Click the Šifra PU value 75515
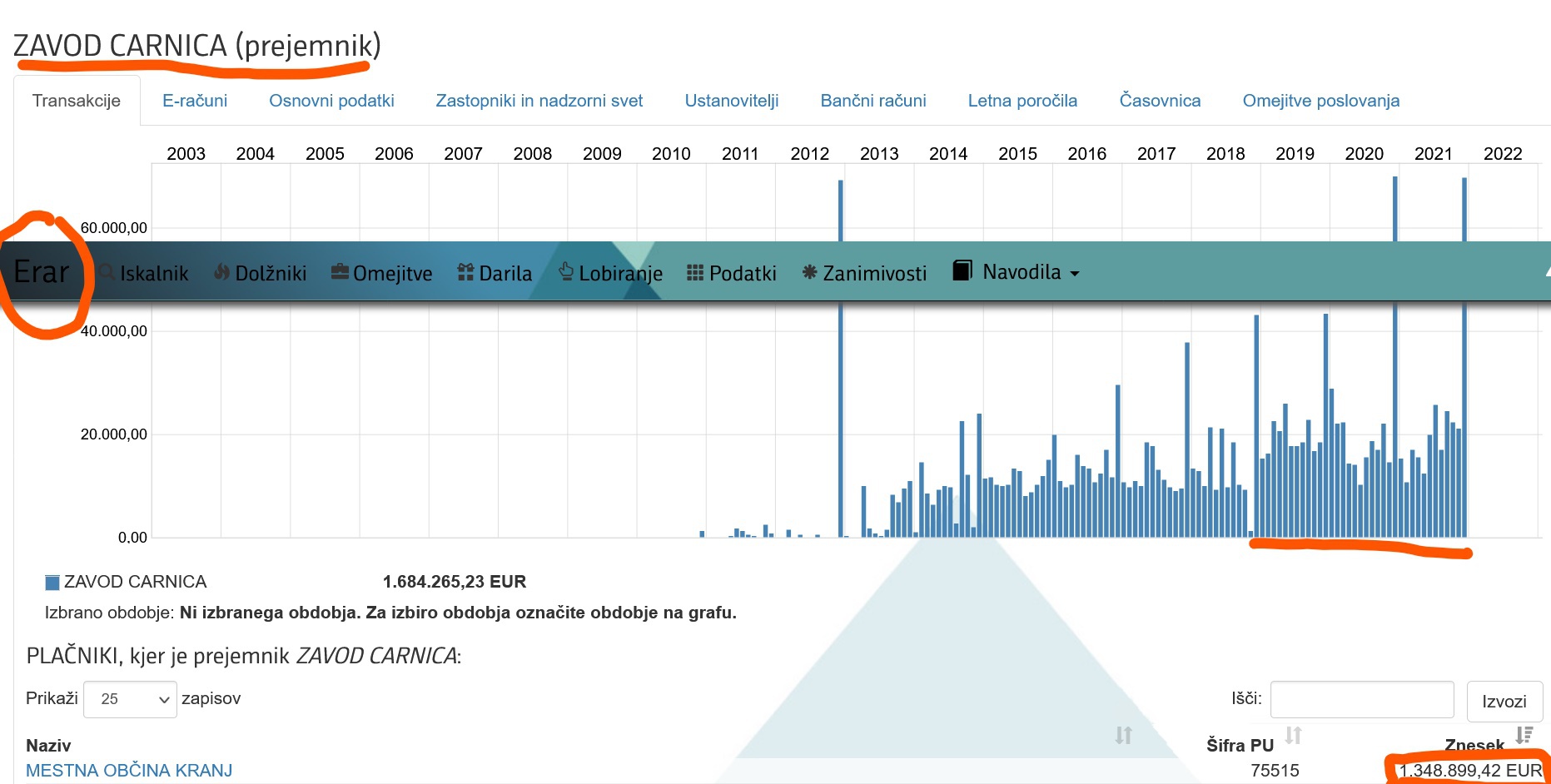This screenshot has width=1551, height=784. click(1275, 771)
